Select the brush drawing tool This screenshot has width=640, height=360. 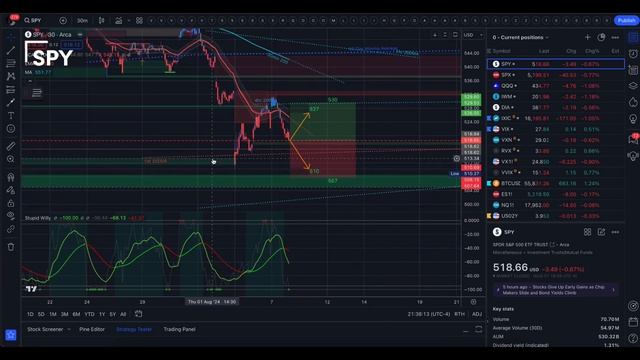pyautogui.click(x=11, y=102)
